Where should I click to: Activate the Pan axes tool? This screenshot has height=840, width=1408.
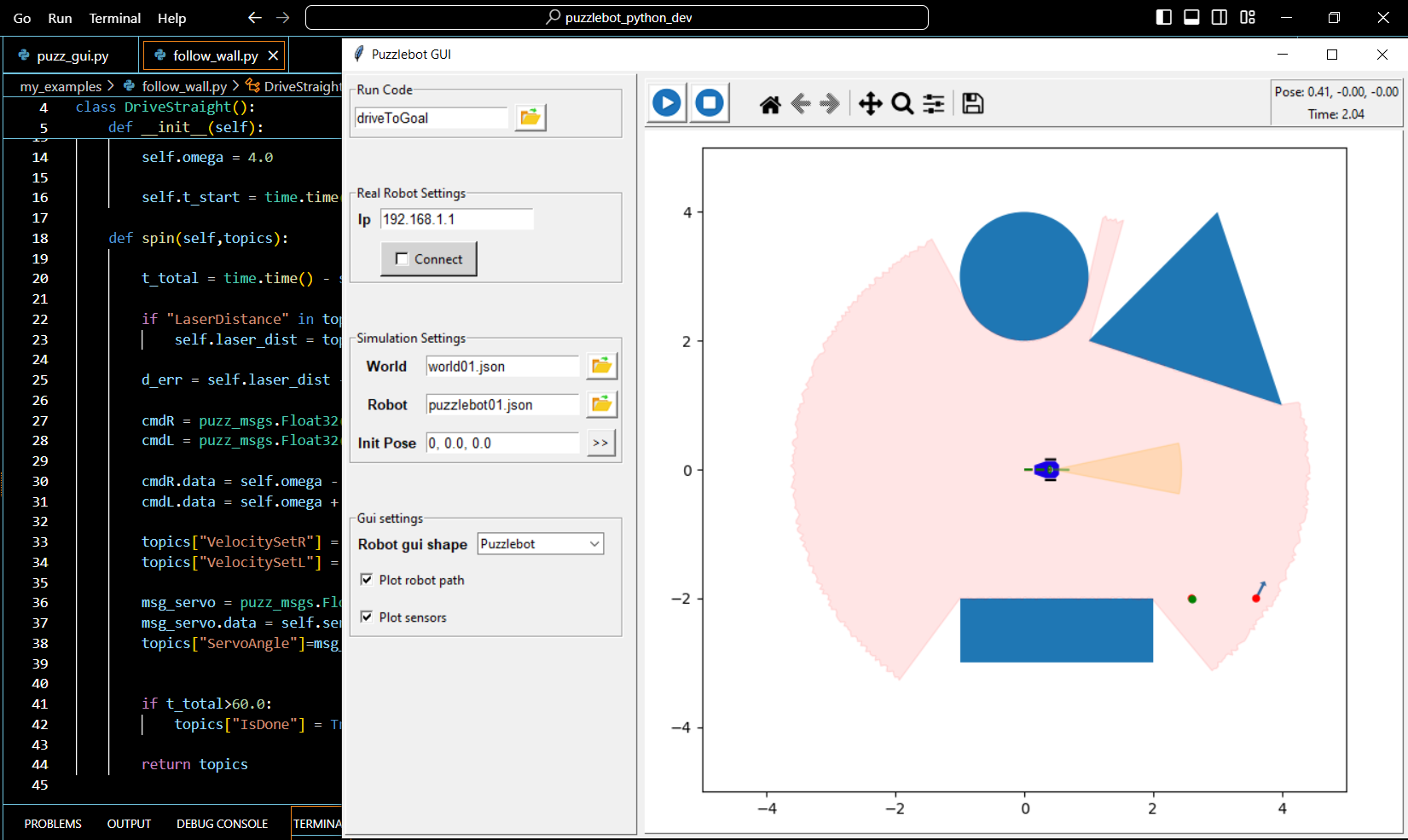click(x=870, y=104)
